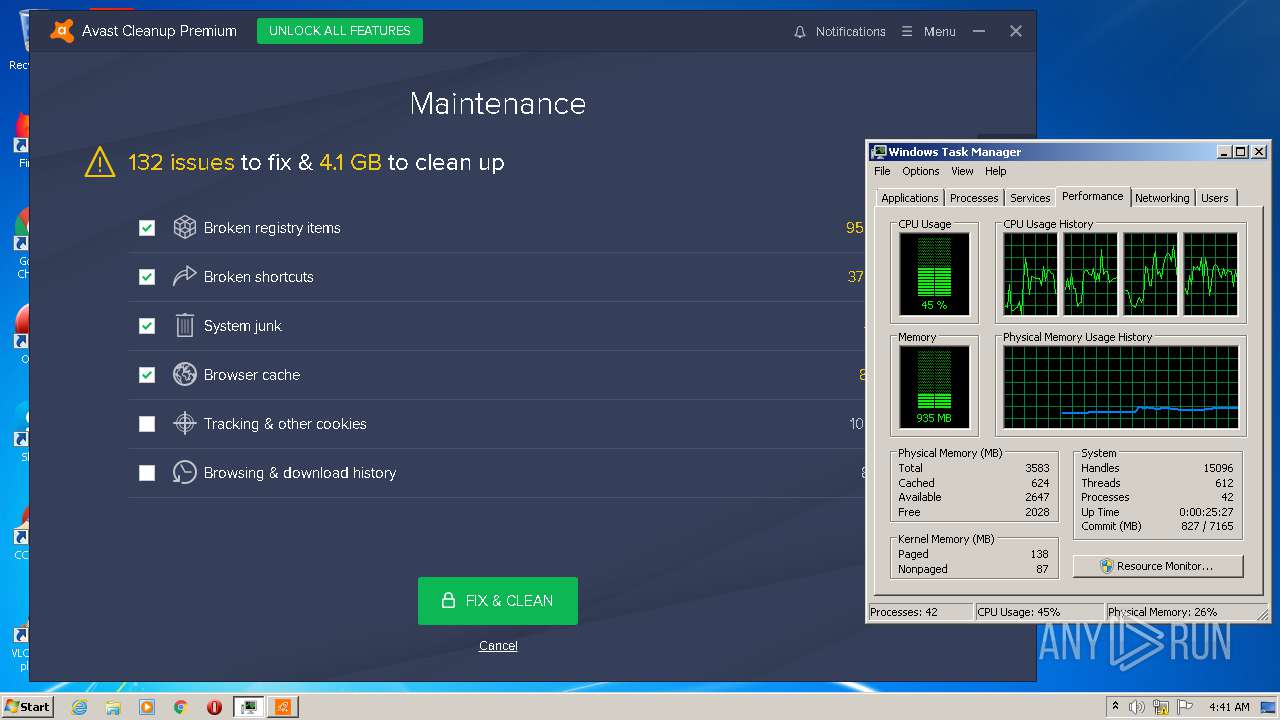This screenshot has width=1280, height=720.
Task: Open the hamburger Menu
Action: coord(928,32)
